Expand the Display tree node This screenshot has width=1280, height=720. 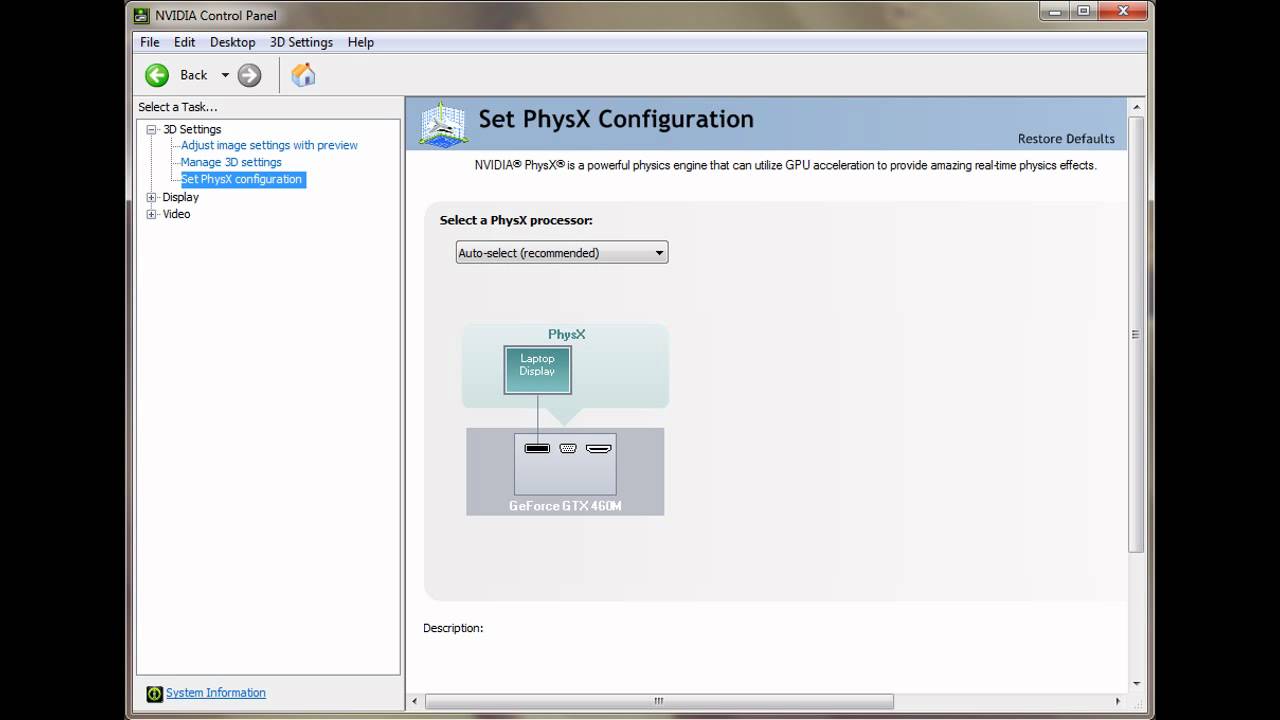152,197
